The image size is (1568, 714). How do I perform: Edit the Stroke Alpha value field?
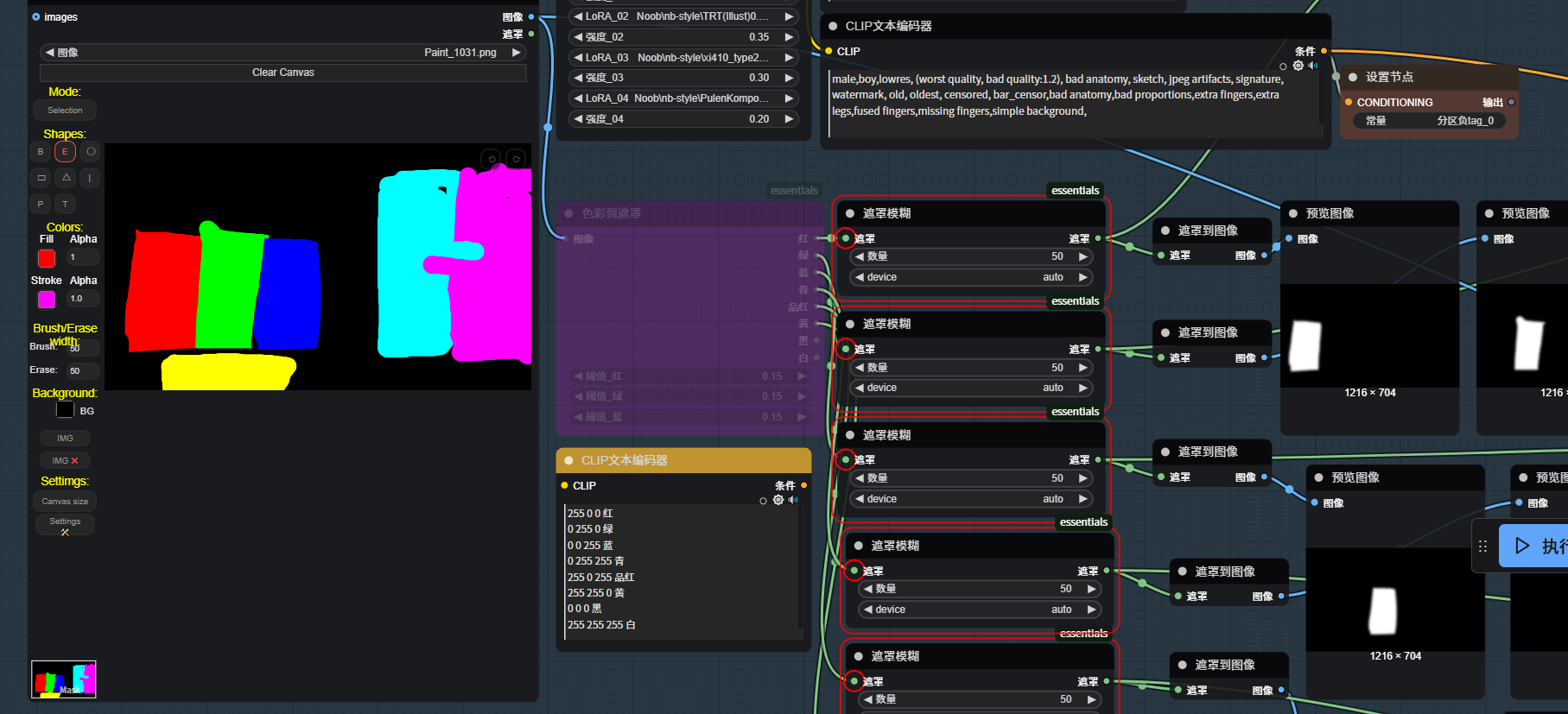[83, 299]
